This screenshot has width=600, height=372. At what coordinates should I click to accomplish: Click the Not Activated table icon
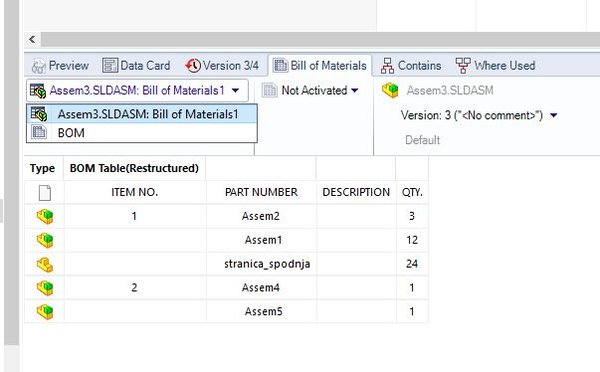click(x=269, y=90)
